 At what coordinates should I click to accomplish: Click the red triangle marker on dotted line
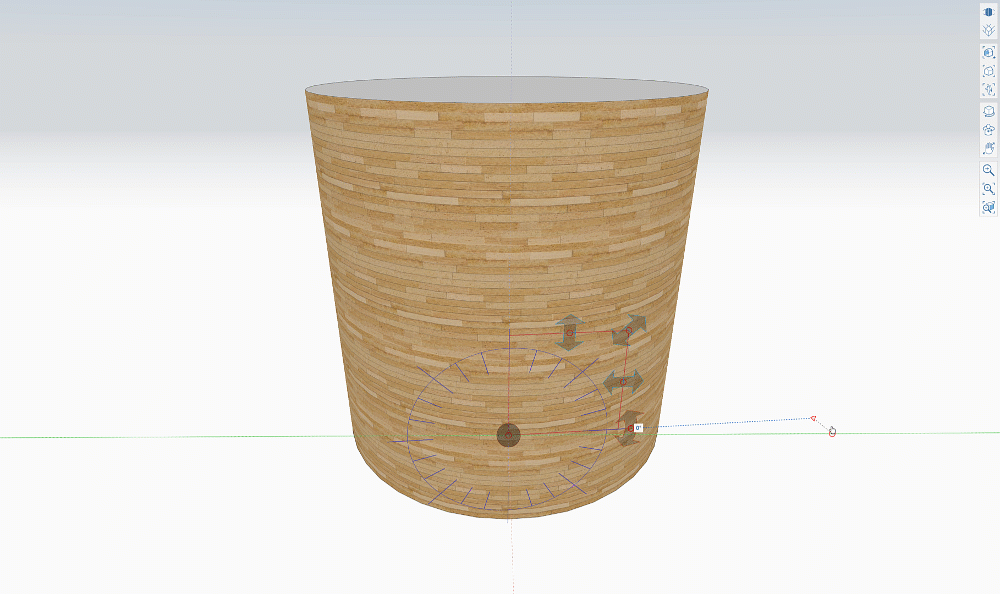pos(813,418)
